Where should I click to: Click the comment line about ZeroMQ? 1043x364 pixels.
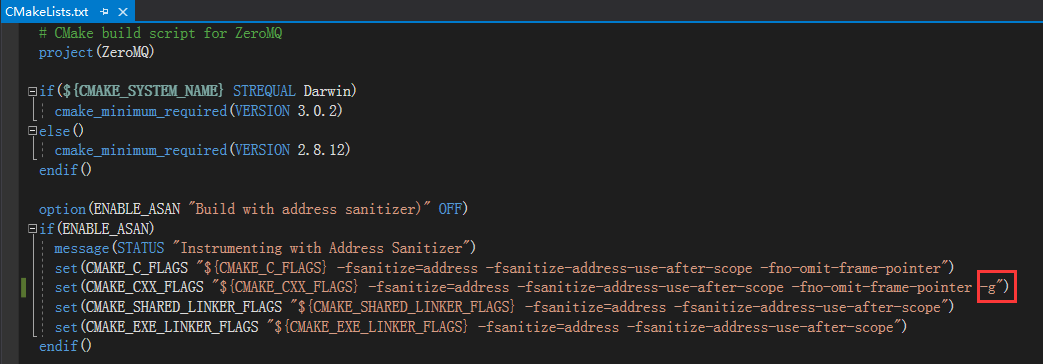(160, 33)
